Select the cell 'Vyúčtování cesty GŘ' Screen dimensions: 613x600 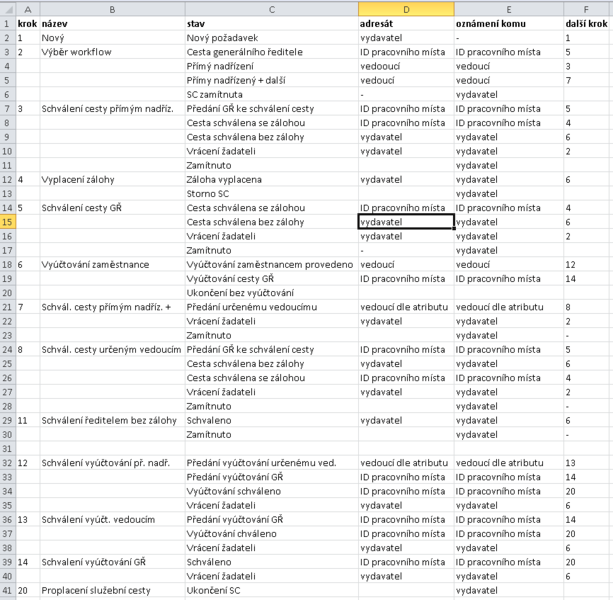[272, 279]
